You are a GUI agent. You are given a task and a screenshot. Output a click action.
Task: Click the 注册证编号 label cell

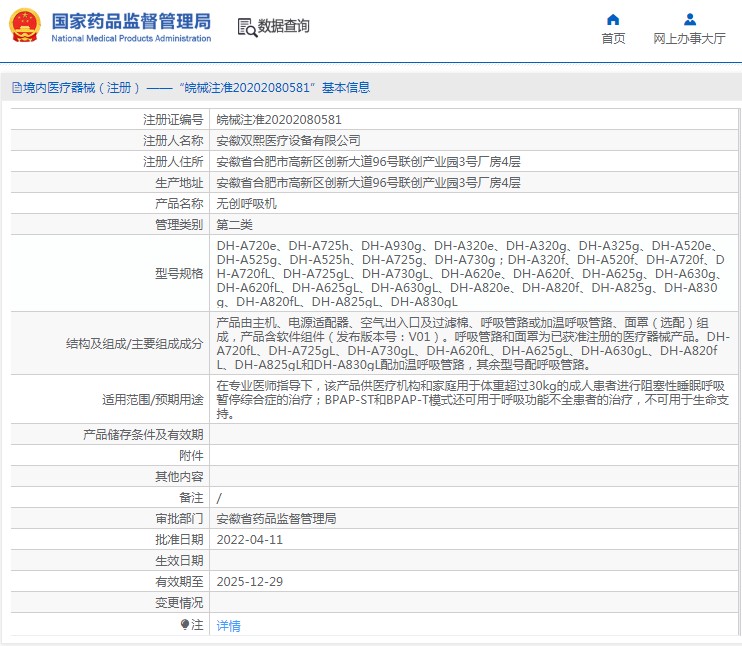coord(173,120)
